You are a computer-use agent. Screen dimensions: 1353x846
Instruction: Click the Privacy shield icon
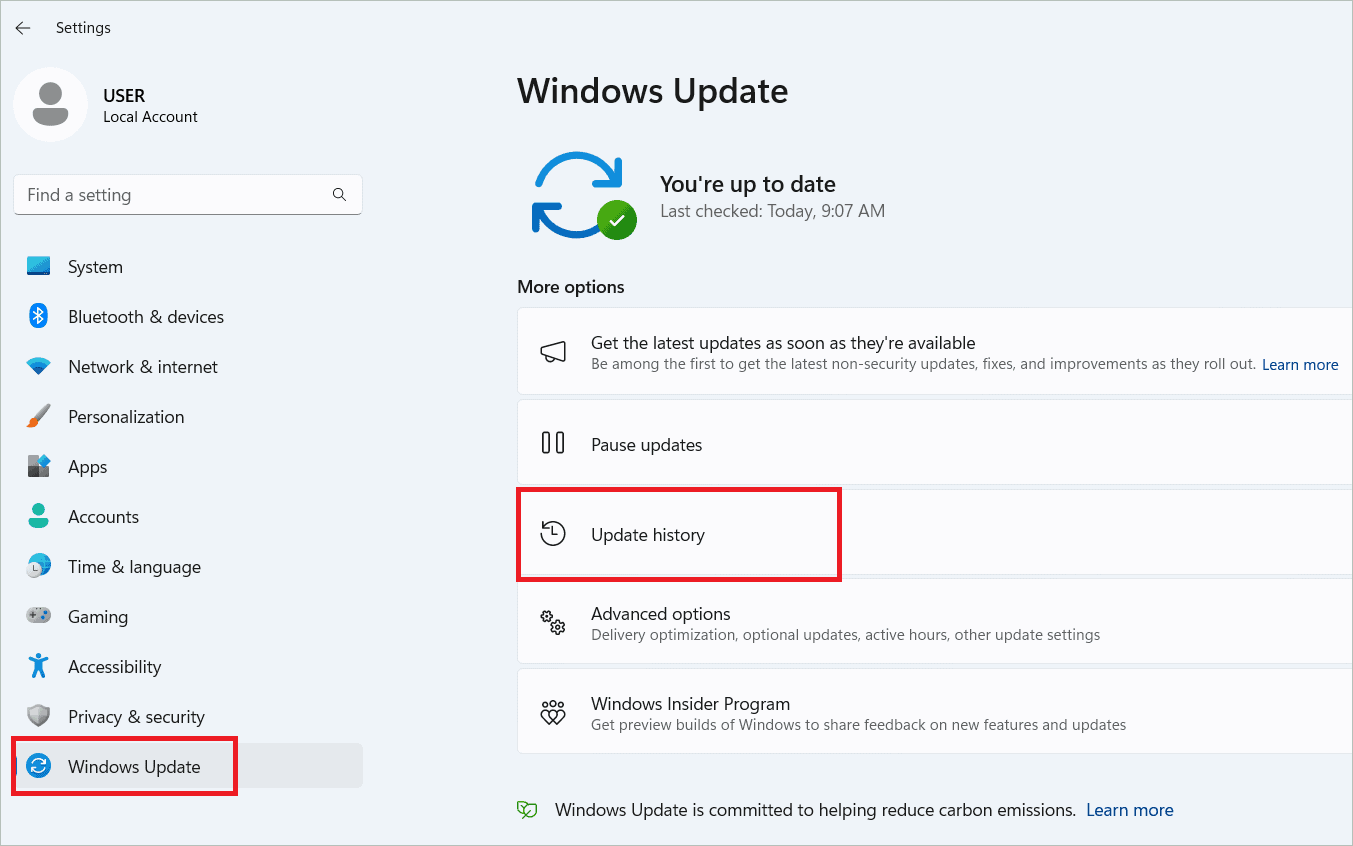click(x=38, y=717)
